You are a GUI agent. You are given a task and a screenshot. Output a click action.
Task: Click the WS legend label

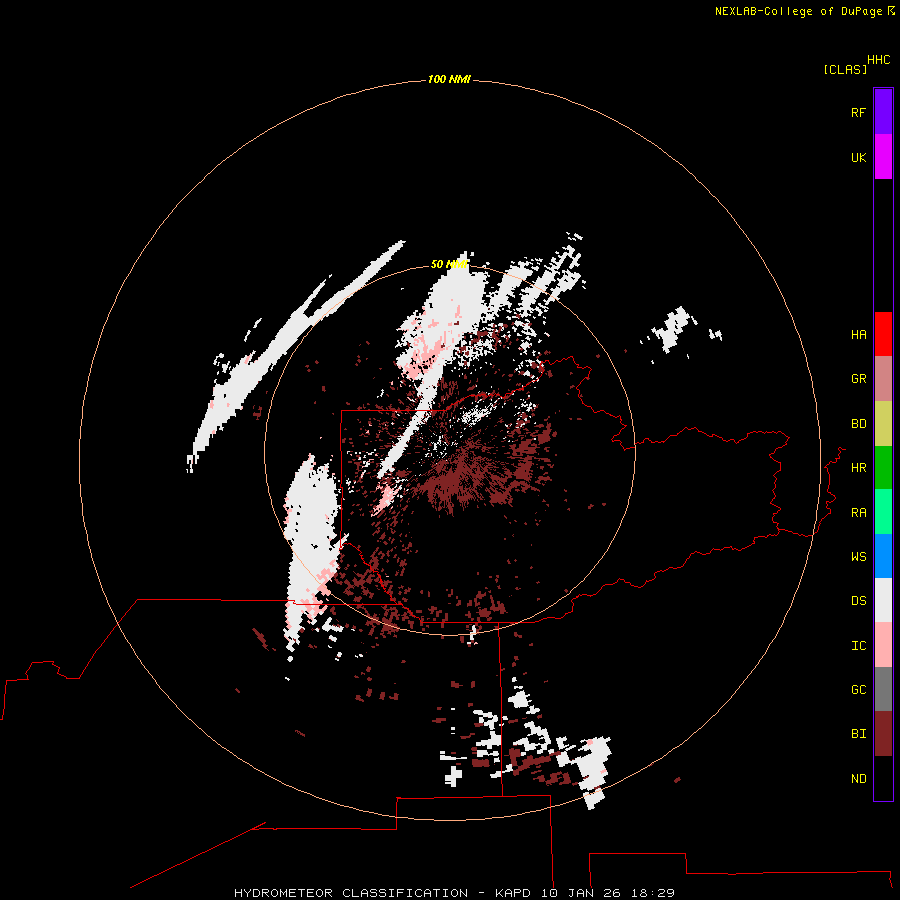(858, 557)
